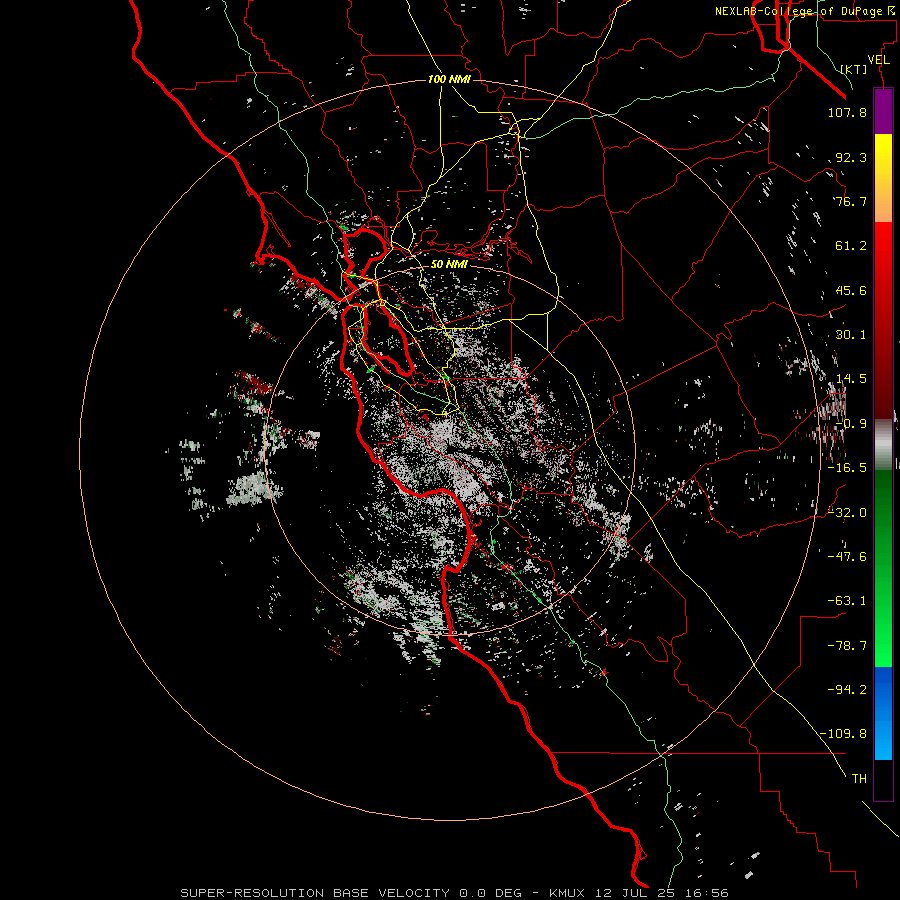
Task: Click the -47.6 legend value
Action: click(847, 557)
